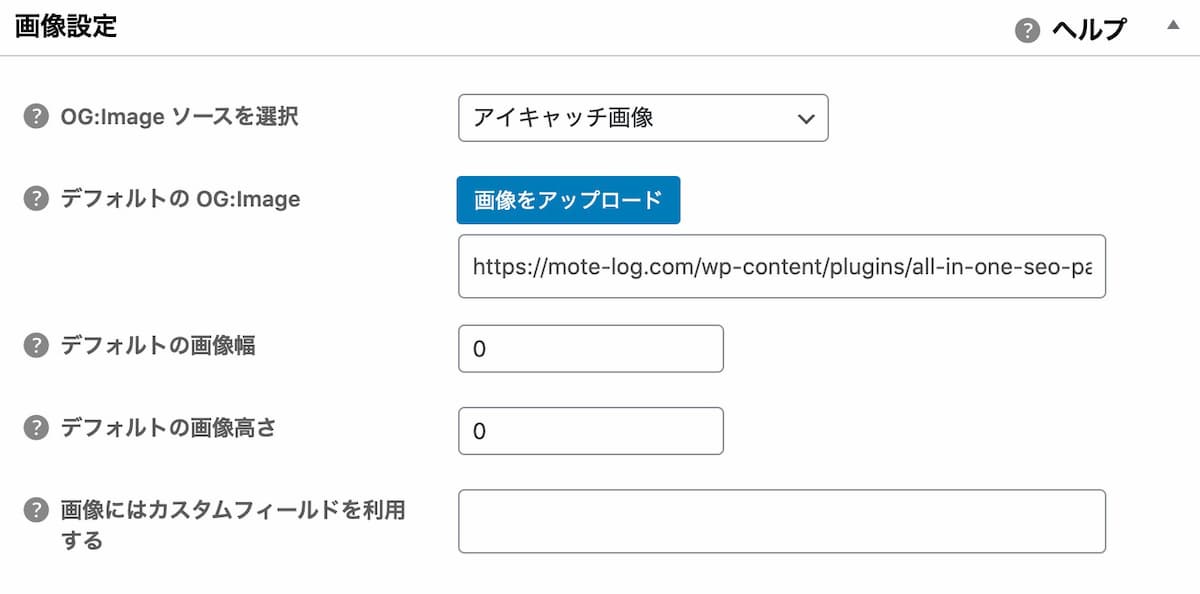Open the OG:Image source dropdown showing アイキャッチ画像

643,118
